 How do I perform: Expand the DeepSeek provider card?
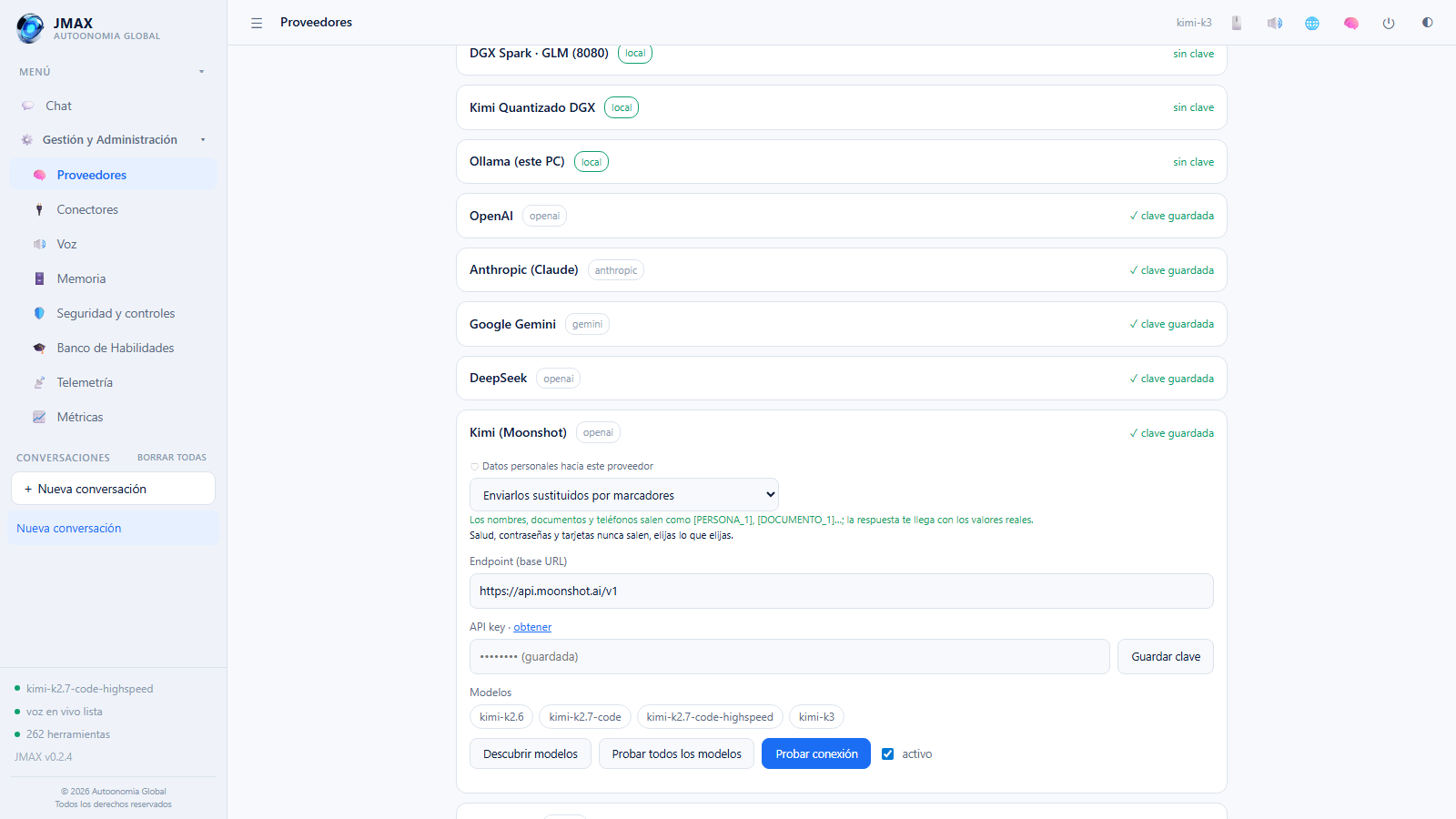[842, 379]
